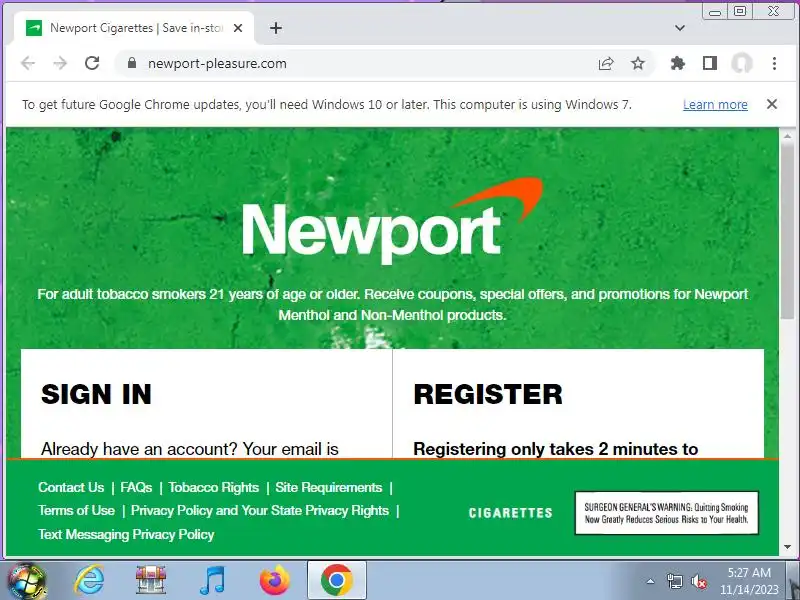Close the Newport Cigarettes tab
Image resolution: width=800 pixels, height=600 pixels.
click(x=238, y=28)
